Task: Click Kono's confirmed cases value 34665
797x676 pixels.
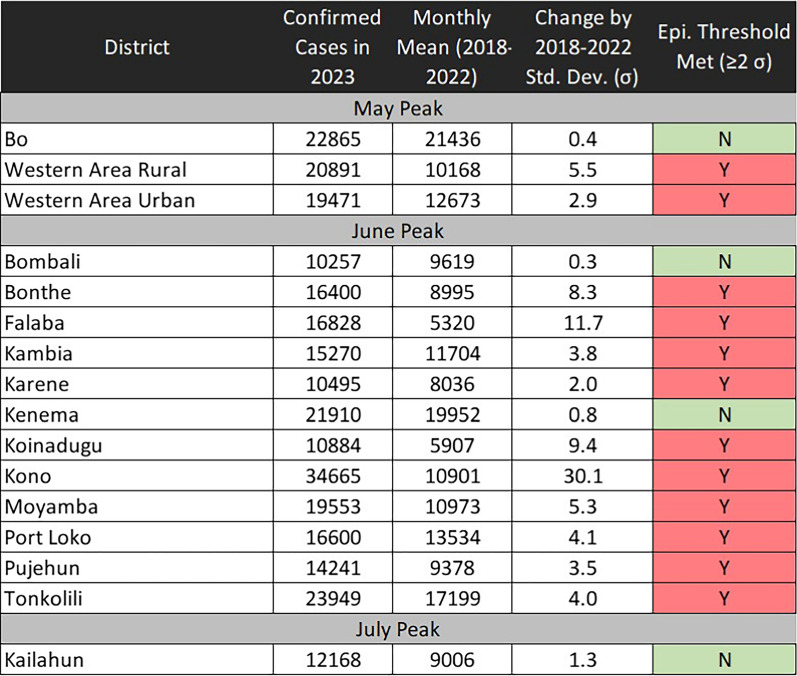Action: click(332, 476)
